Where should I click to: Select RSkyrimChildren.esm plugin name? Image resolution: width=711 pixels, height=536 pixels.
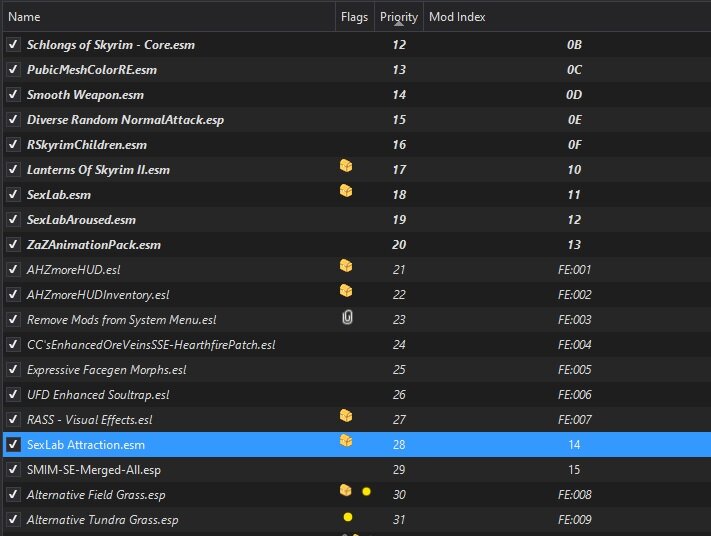(87, 145)
